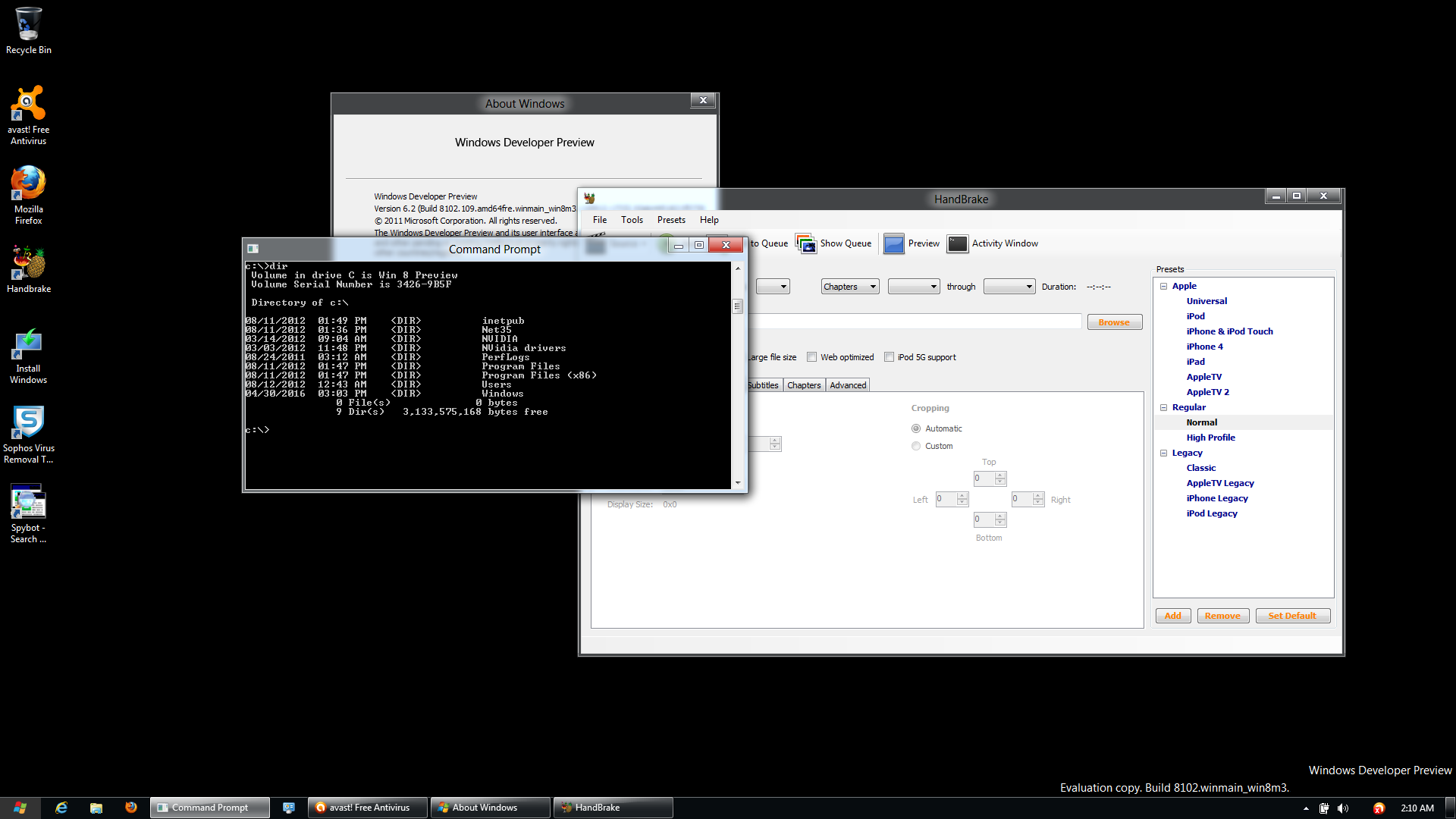Click the Command Prompt scrollbar thumb
Screen dimensions: 1456x819
(x=737, y=306)
